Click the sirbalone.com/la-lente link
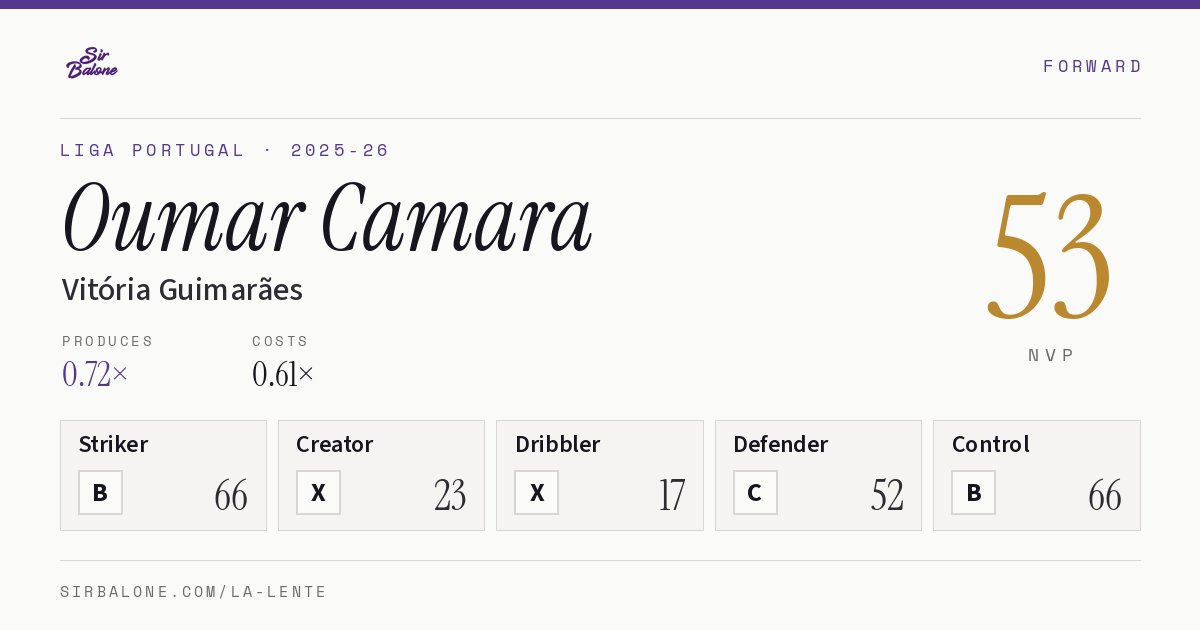This screenshot has height=630, width=1200. pyautogui.click(x=194, y=592)
